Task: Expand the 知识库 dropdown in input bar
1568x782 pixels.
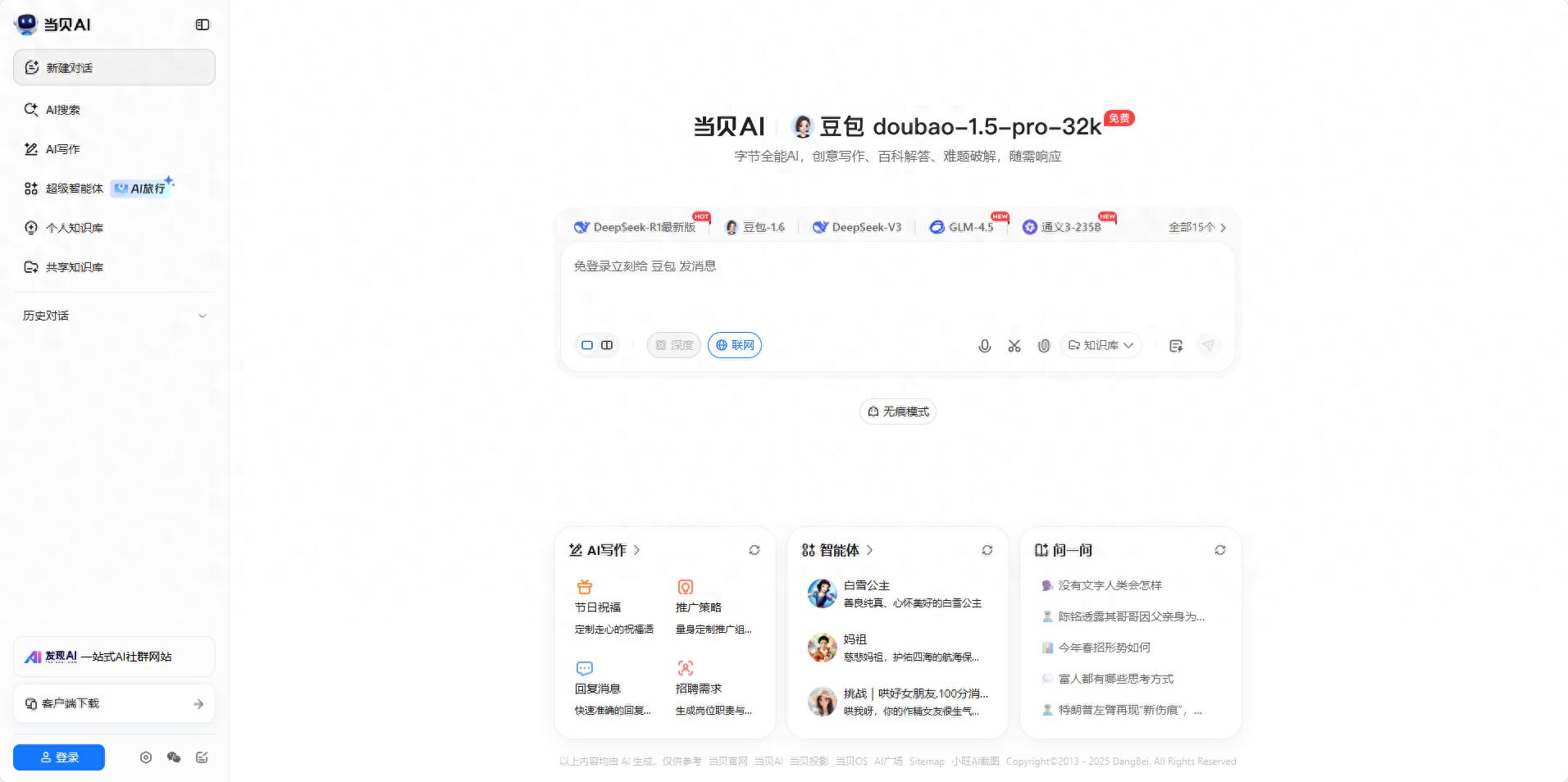Action: pos(1100,345)
